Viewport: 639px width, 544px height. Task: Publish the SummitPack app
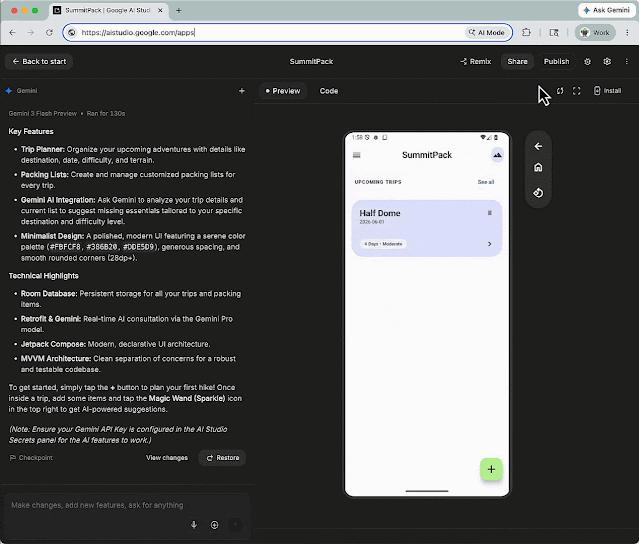point(556,62)
